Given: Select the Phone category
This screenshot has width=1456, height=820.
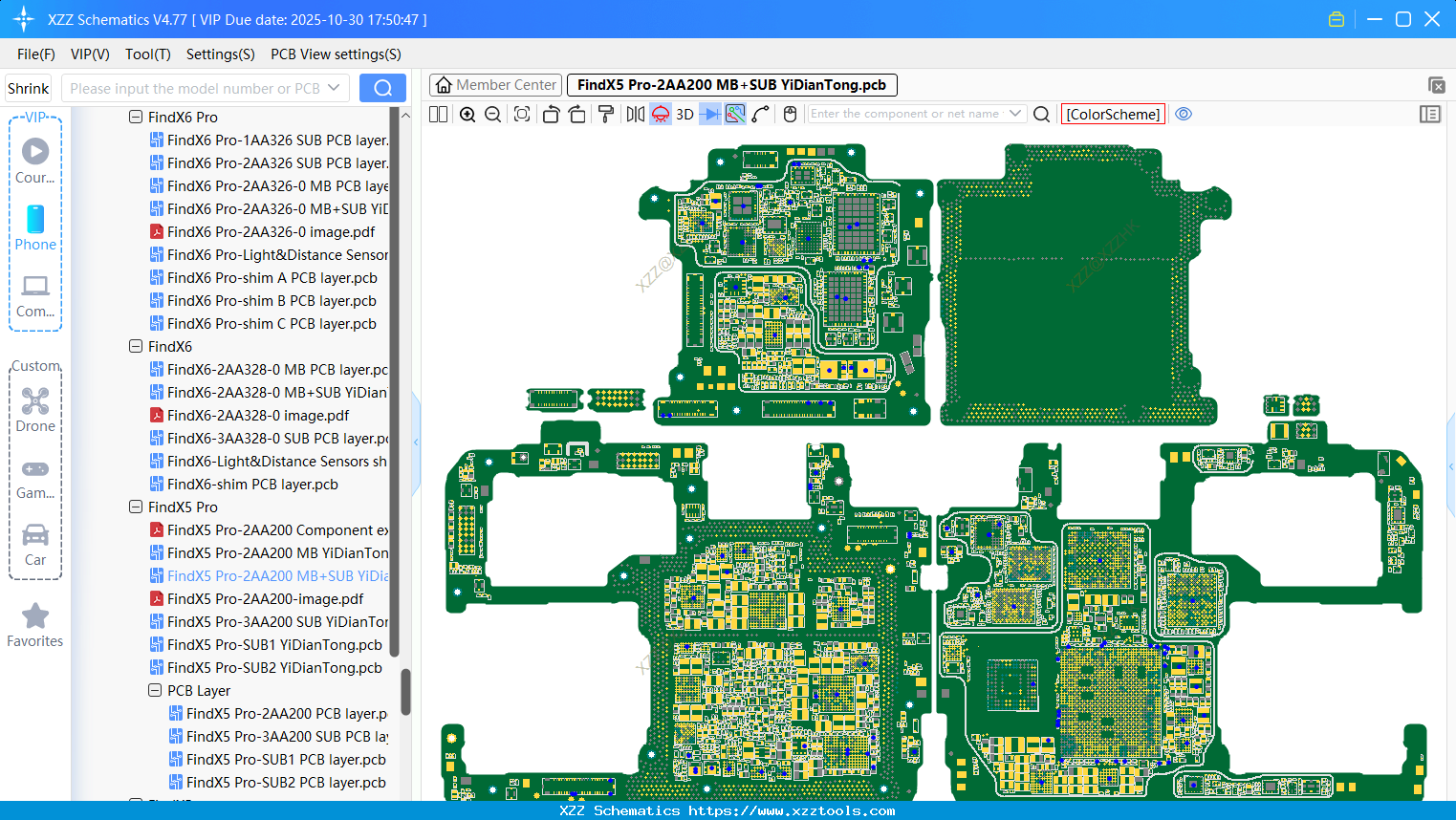Looking at the screenshot, I should (35, 227).
